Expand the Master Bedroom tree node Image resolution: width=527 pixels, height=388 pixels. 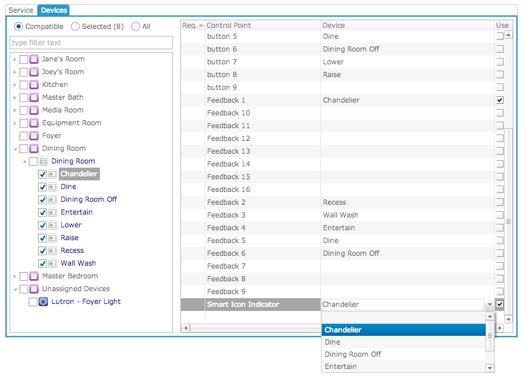click(x=14, y=277)
